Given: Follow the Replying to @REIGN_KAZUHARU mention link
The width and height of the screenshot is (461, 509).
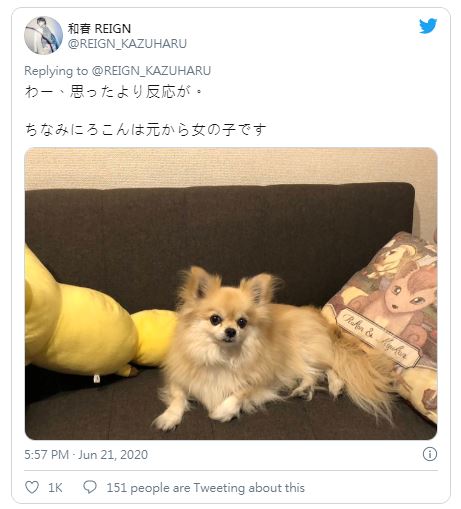Looking at the screenshot, I should pyautogui.click(x=151, y=71).
